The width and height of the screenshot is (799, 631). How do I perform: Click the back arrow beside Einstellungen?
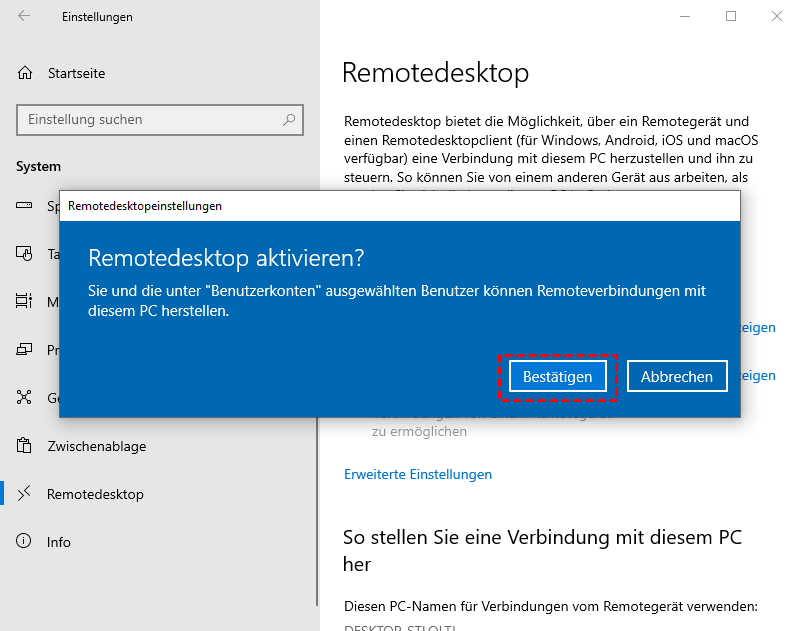pos(24,16)
